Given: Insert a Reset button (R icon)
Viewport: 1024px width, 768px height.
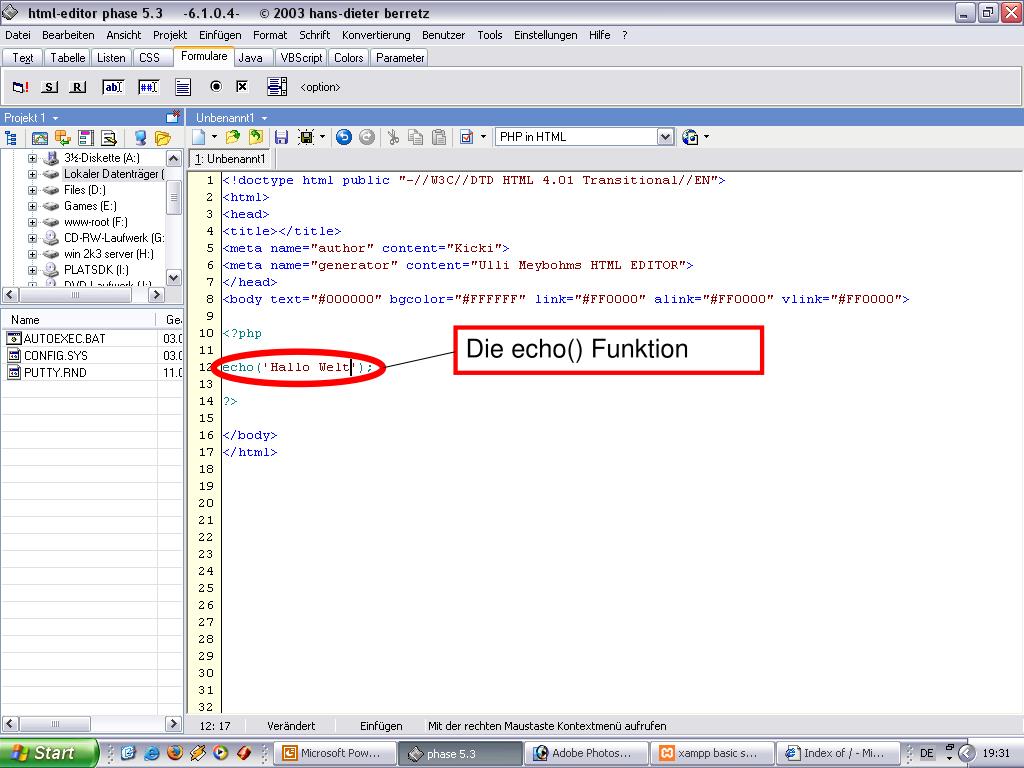Looking at the screenshot, I should (78, 87).
